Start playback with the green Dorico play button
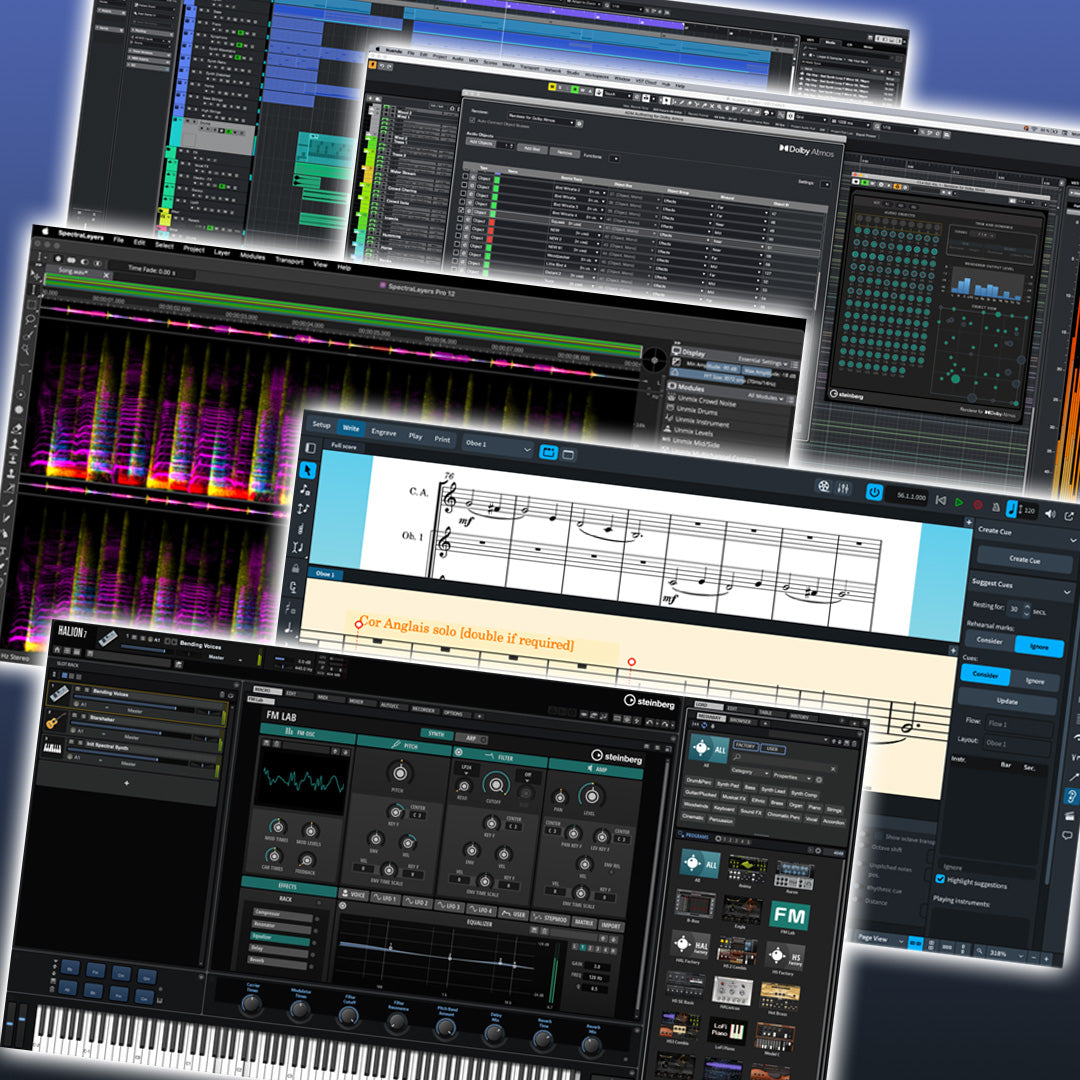This screenshot has height=1080, width=1080. pos(959,502)
